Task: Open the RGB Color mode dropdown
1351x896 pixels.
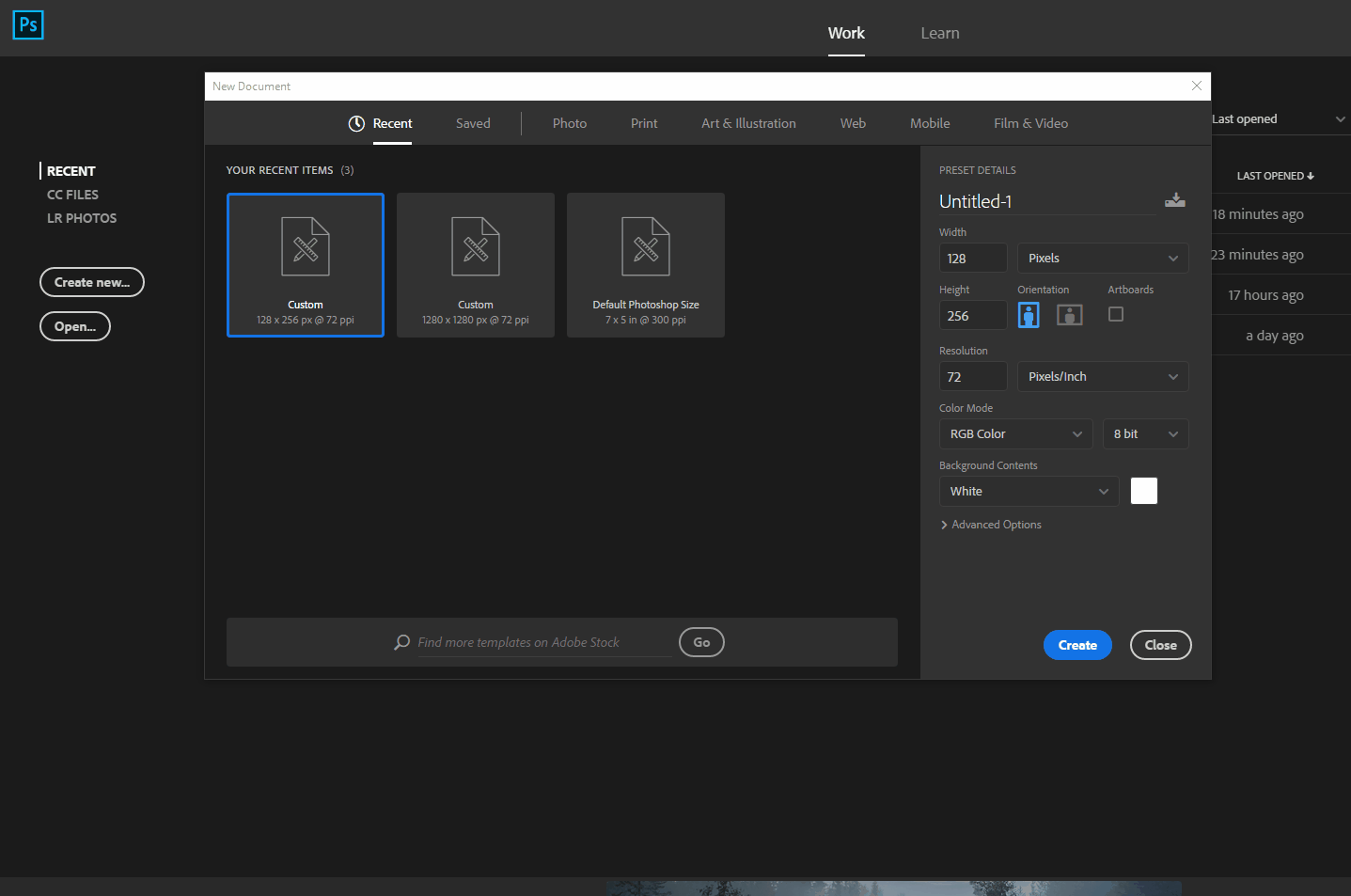Action: pyautogui.click(x=1016, y=433)
